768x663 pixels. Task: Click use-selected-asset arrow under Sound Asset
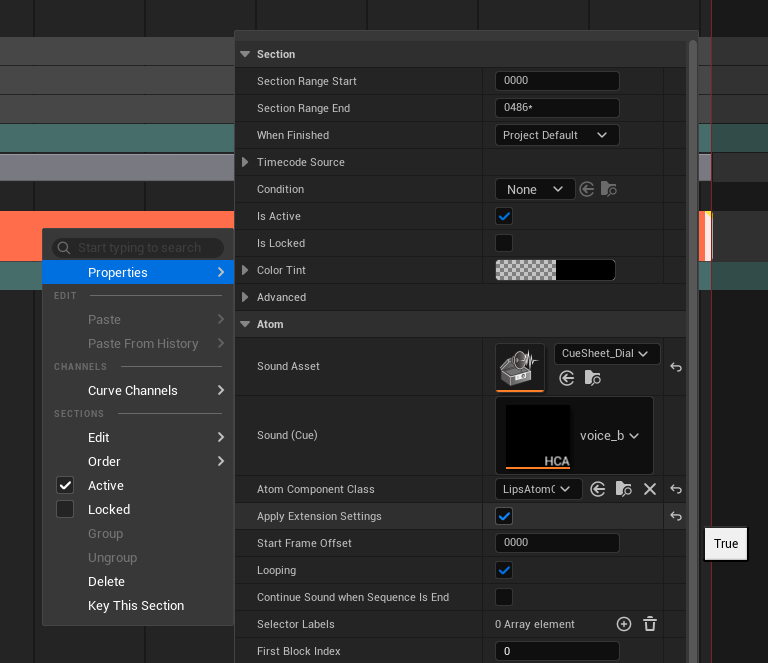[567, 378]
